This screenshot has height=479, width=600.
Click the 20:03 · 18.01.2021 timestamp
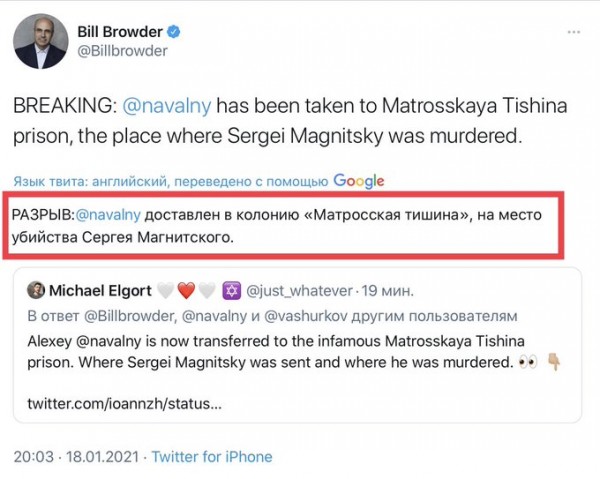[76, 456]
